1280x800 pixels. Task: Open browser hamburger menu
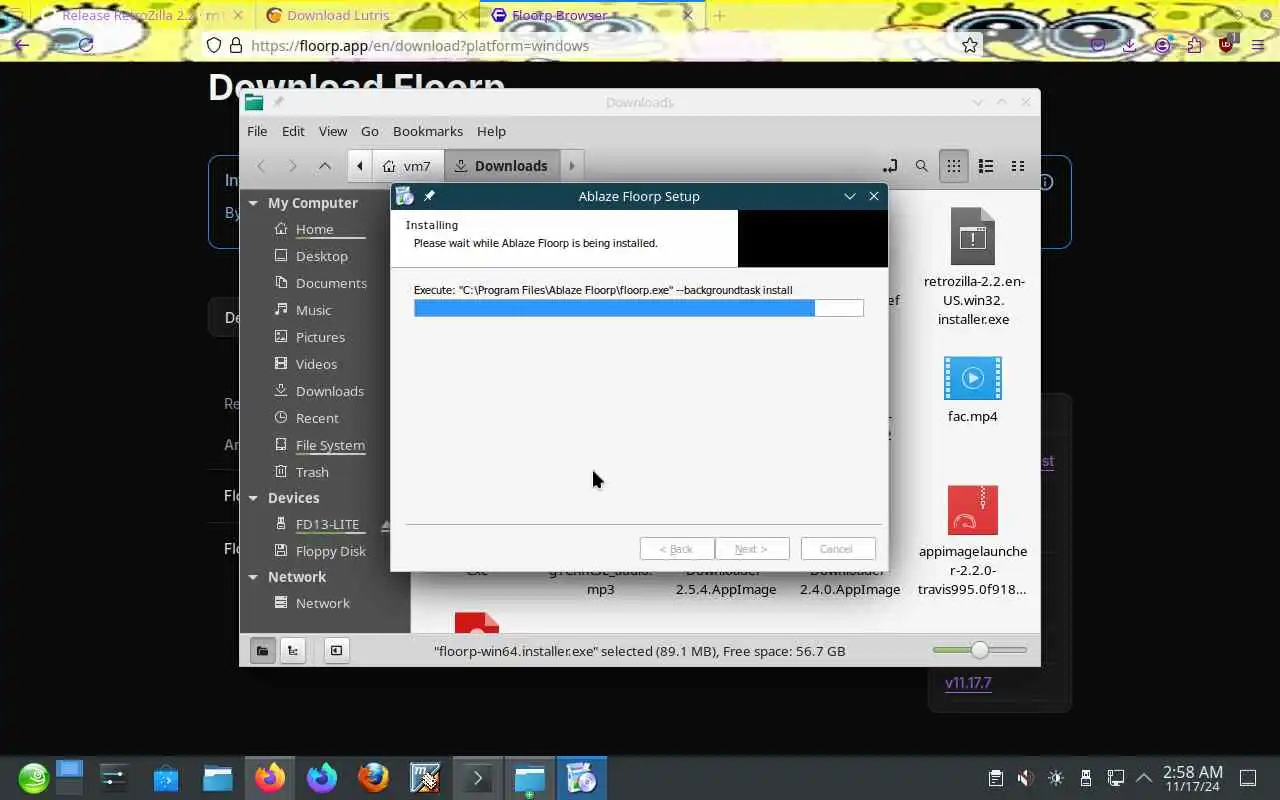pyautogui.click(x=1258, y=45)
